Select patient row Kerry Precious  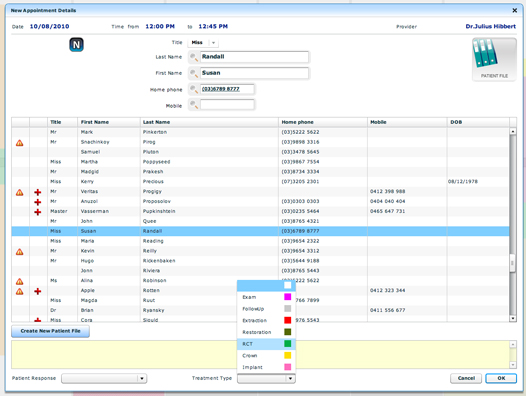tap(260, 182)
